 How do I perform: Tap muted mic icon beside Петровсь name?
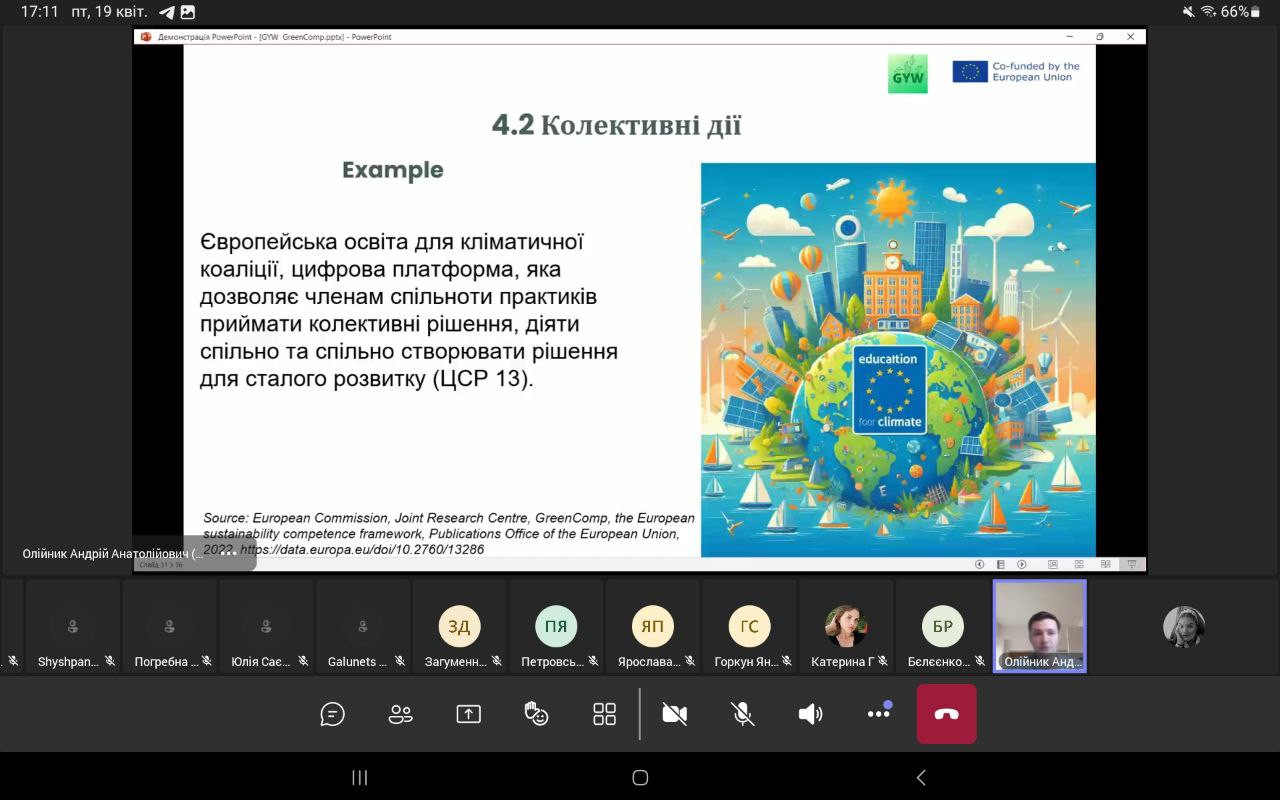(x=593, y=661)
